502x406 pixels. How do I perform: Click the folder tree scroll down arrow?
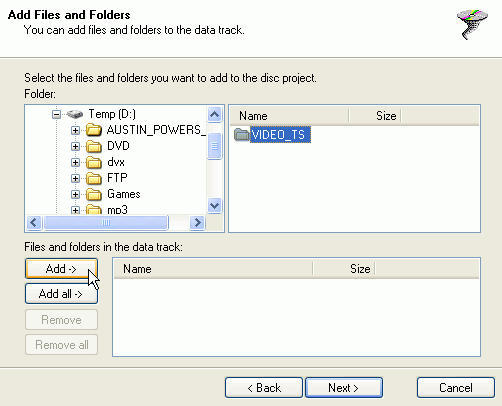click(x=214, y=205)
